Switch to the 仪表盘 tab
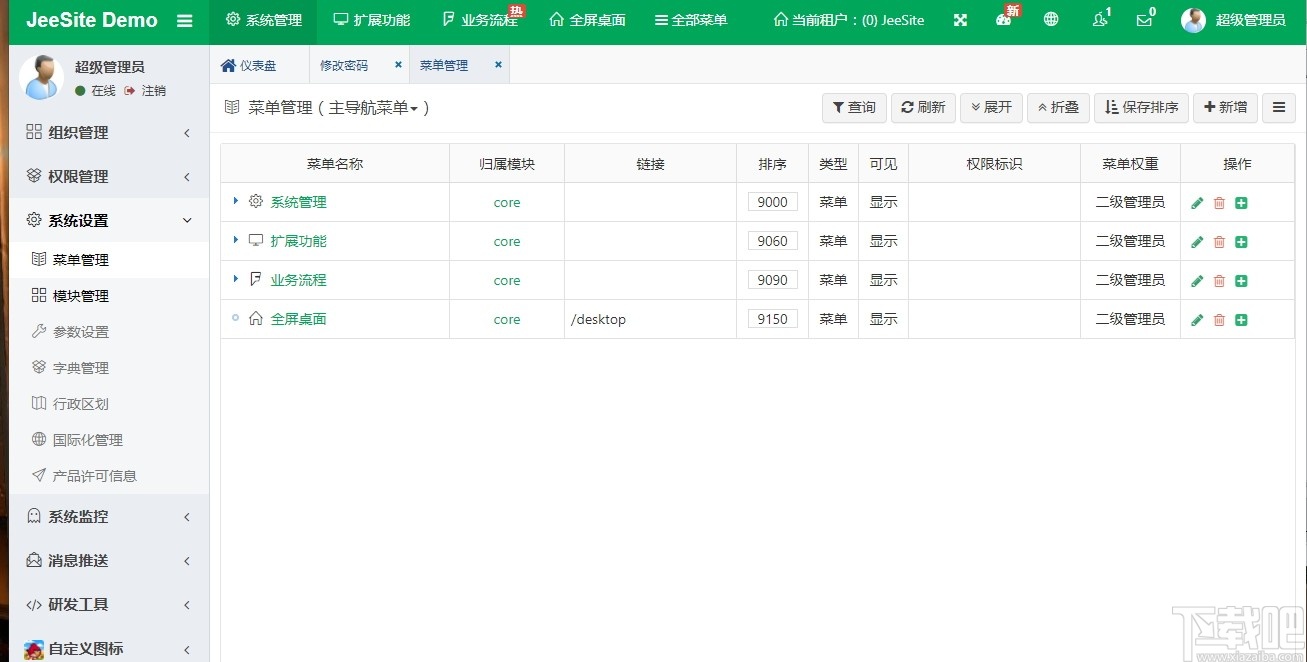 (x=248, y=65)
